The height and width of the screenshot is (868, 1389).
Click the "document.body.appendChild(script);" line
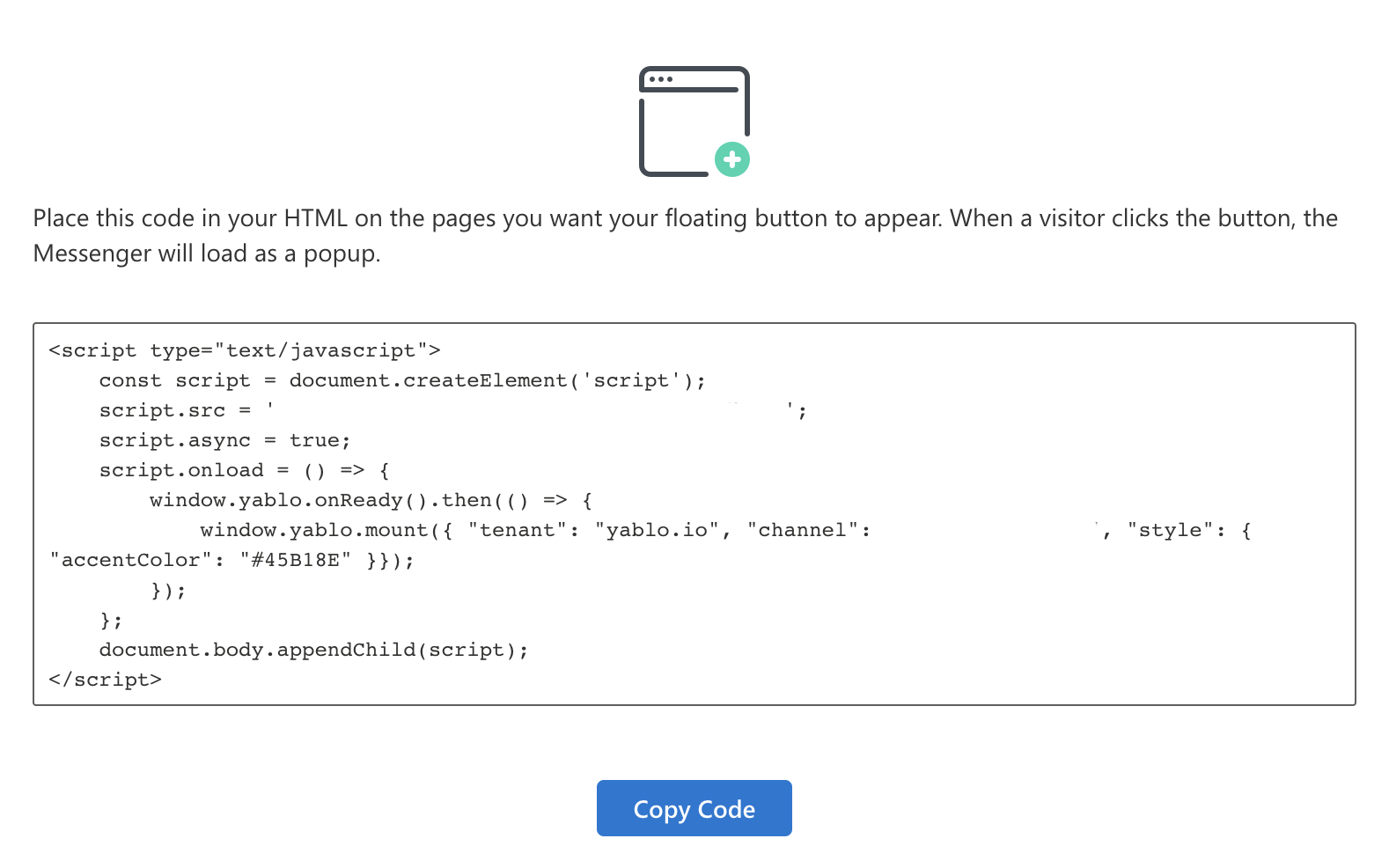click(x=313, y=650)
